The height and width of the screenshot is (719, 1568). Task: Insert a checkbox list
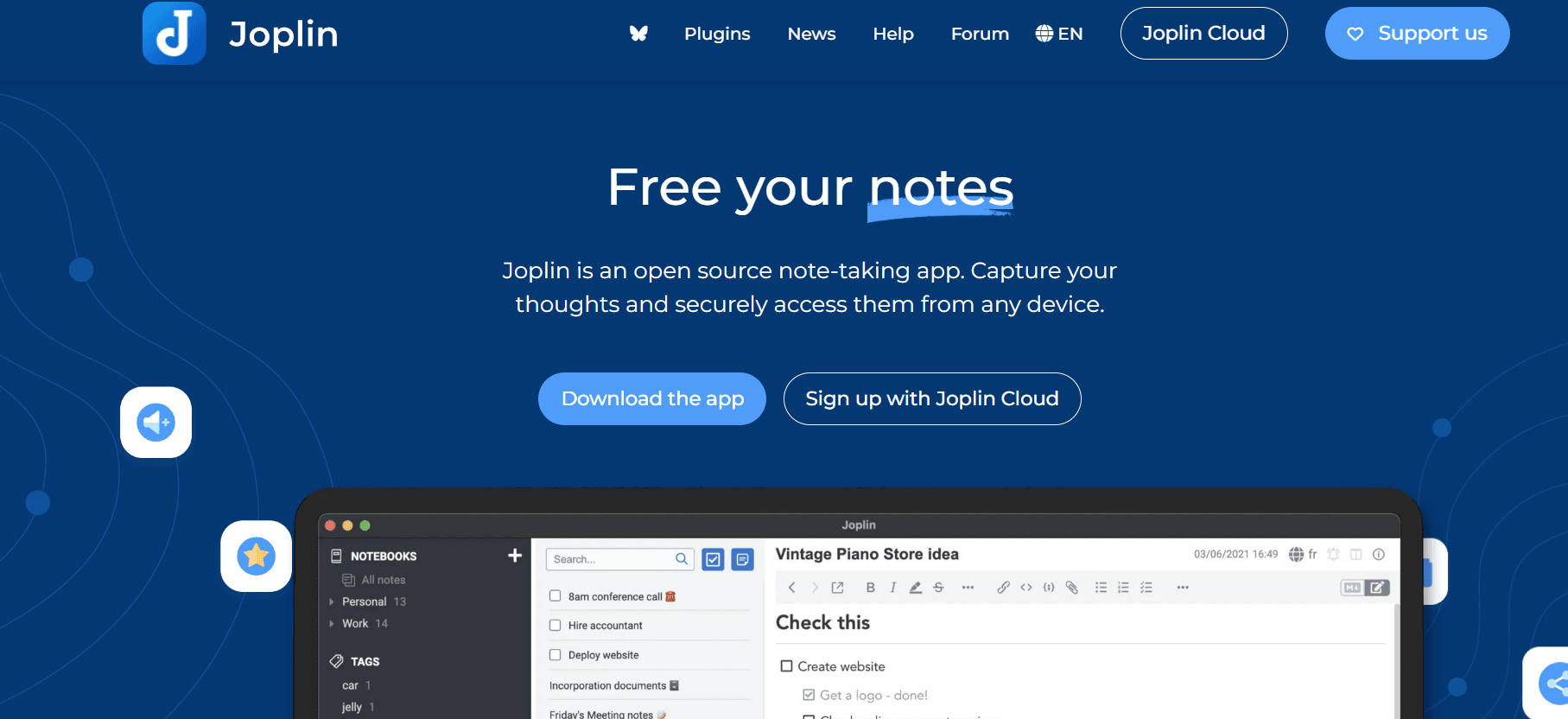point(1146,588)
